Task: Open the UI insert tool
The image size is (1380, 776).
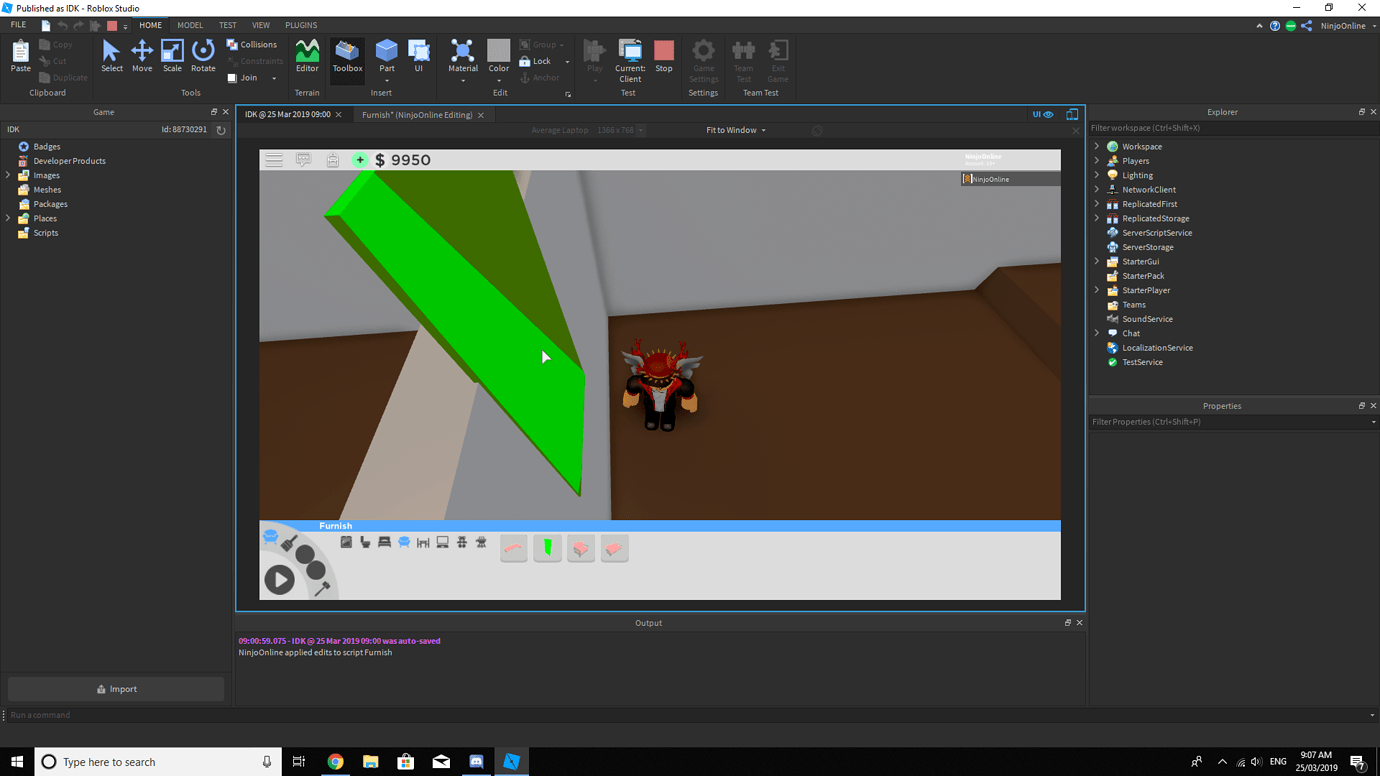Action: pos(419,56)
